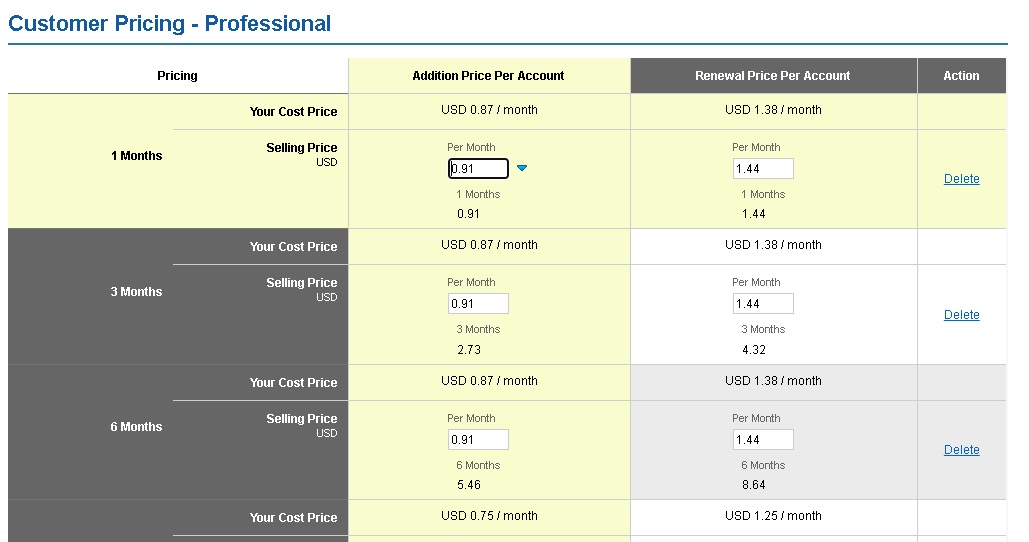Click the 8.64 six-month renewal total

point(753,485)
